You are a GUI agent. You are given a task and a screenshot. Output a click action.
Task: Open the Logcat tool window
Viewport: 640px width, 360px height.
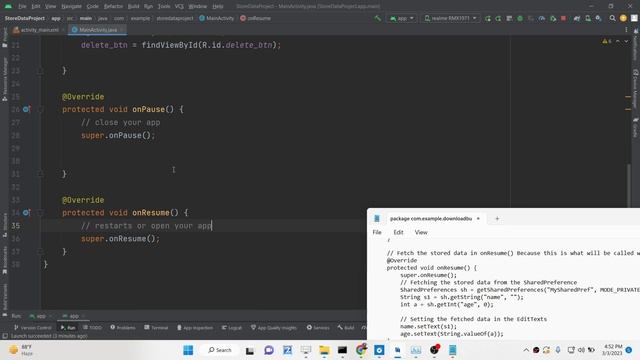pos(232,328)
